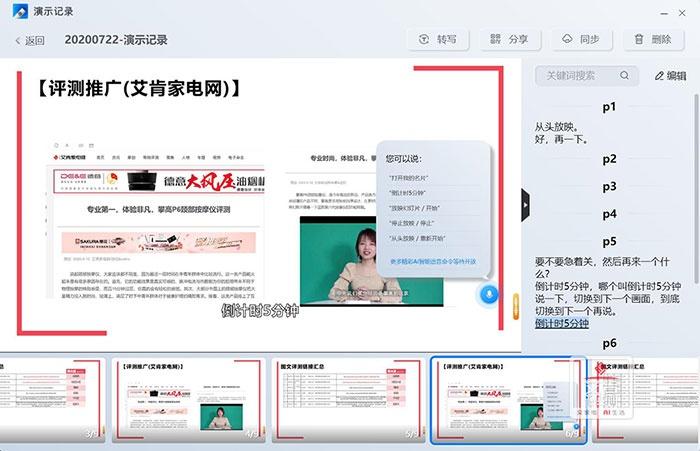The width and height of the screenshot is (700, 451).
Task: Open the highlighted slide thumbnail numbered 6
Action: (508, 400)
